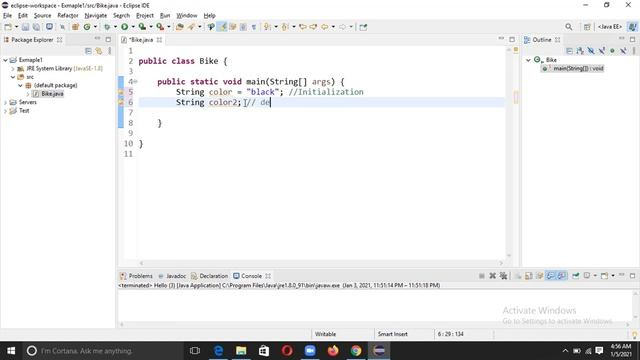640x360 pixels.
Task: Expand the Bike.java tree node
Action: pyautogui.click(x=28, y=94)
